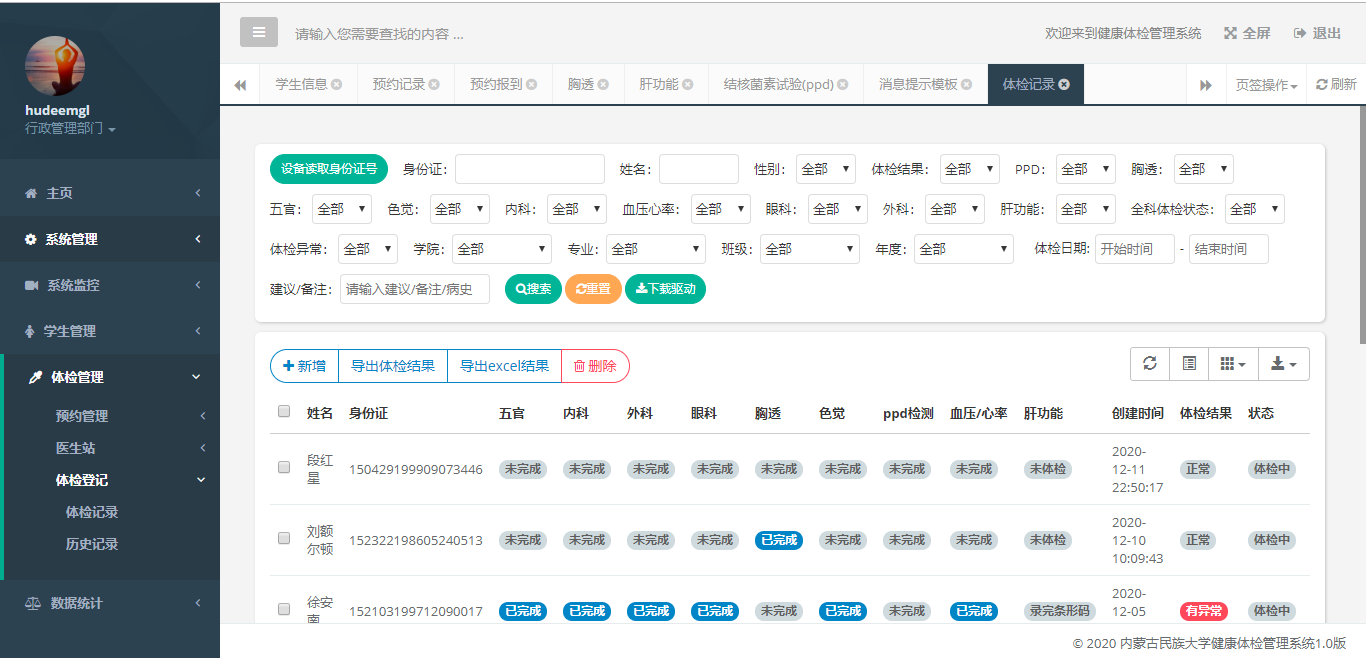Open the 年度 filter dropdown
Screen dimensions: 1366x658
(x=964, y=249)
